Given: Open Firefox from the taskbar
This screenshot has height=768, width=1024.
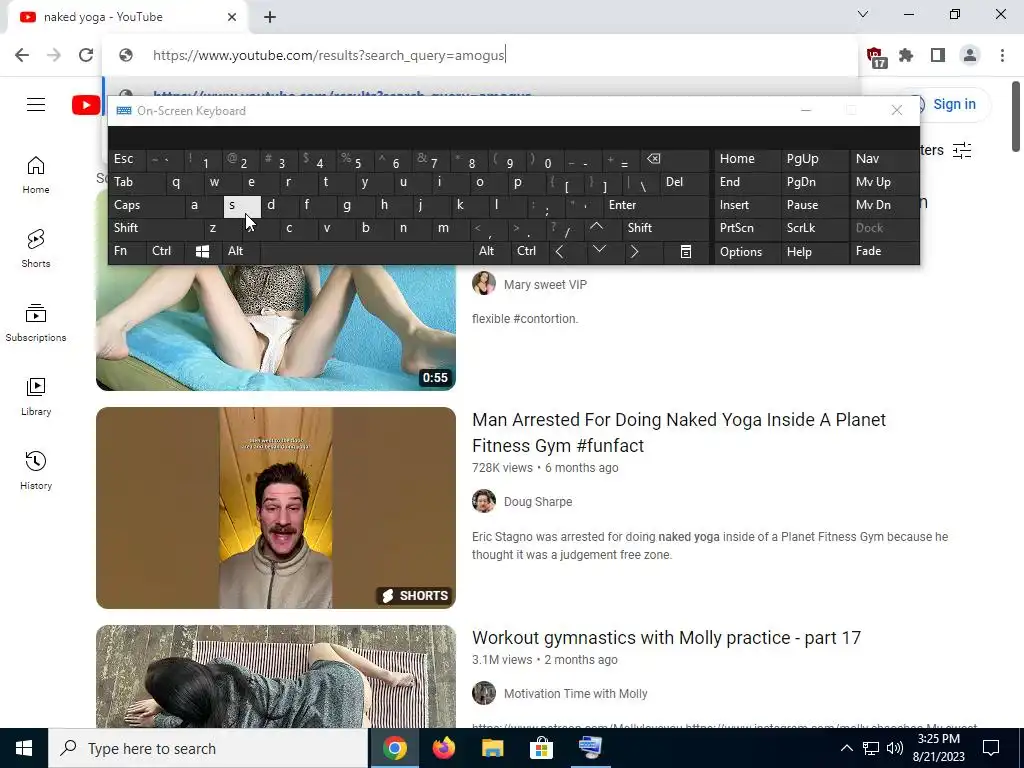Looking at the screenshot, I should [443, 748].
